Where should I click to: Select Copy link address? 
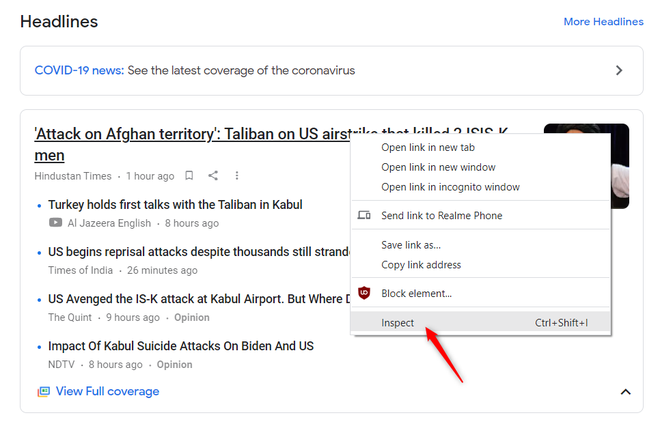(421, 265)
